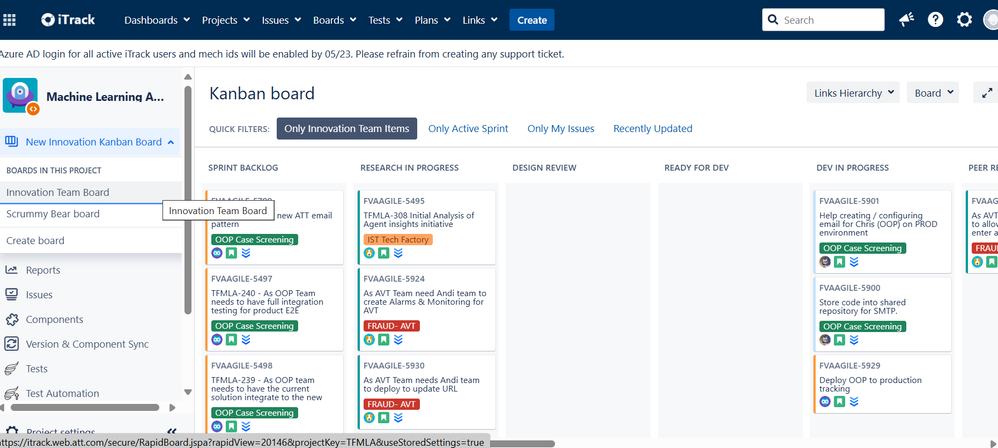Click into the Search field

point(823,20)
